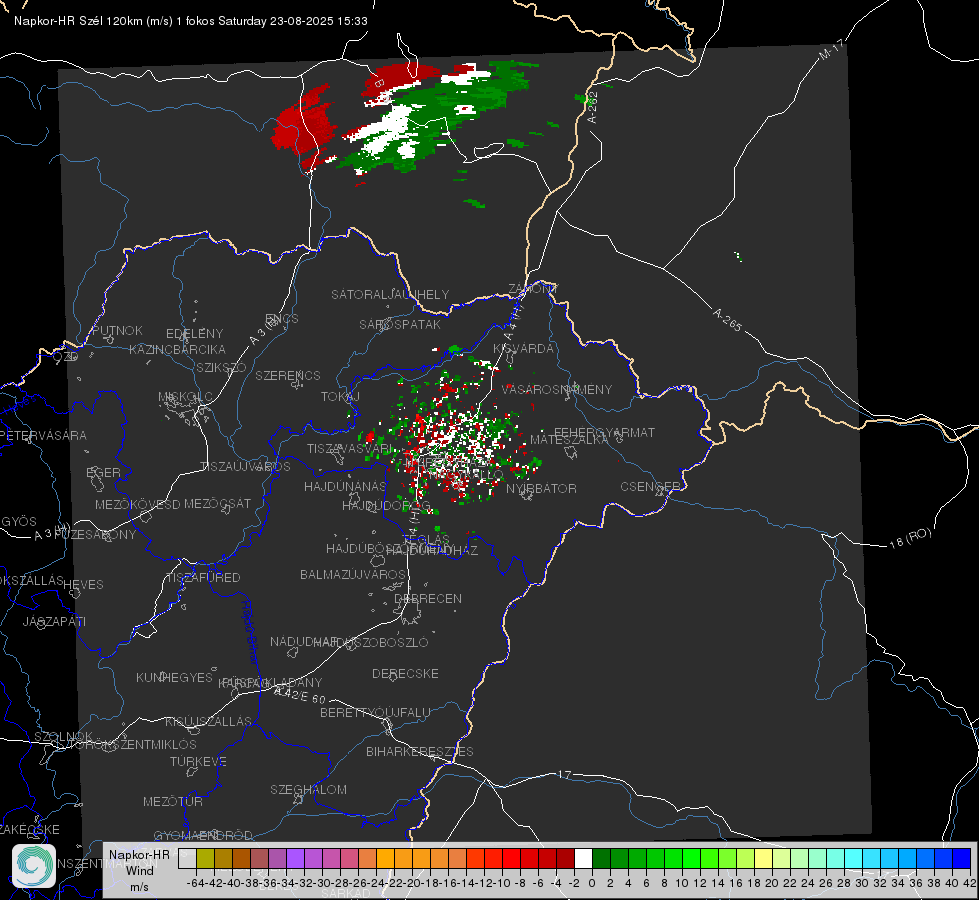Click the NYÍRBÁTOR label
The width and height of the screenshot is (979, 900).
(x=541, y=488)
